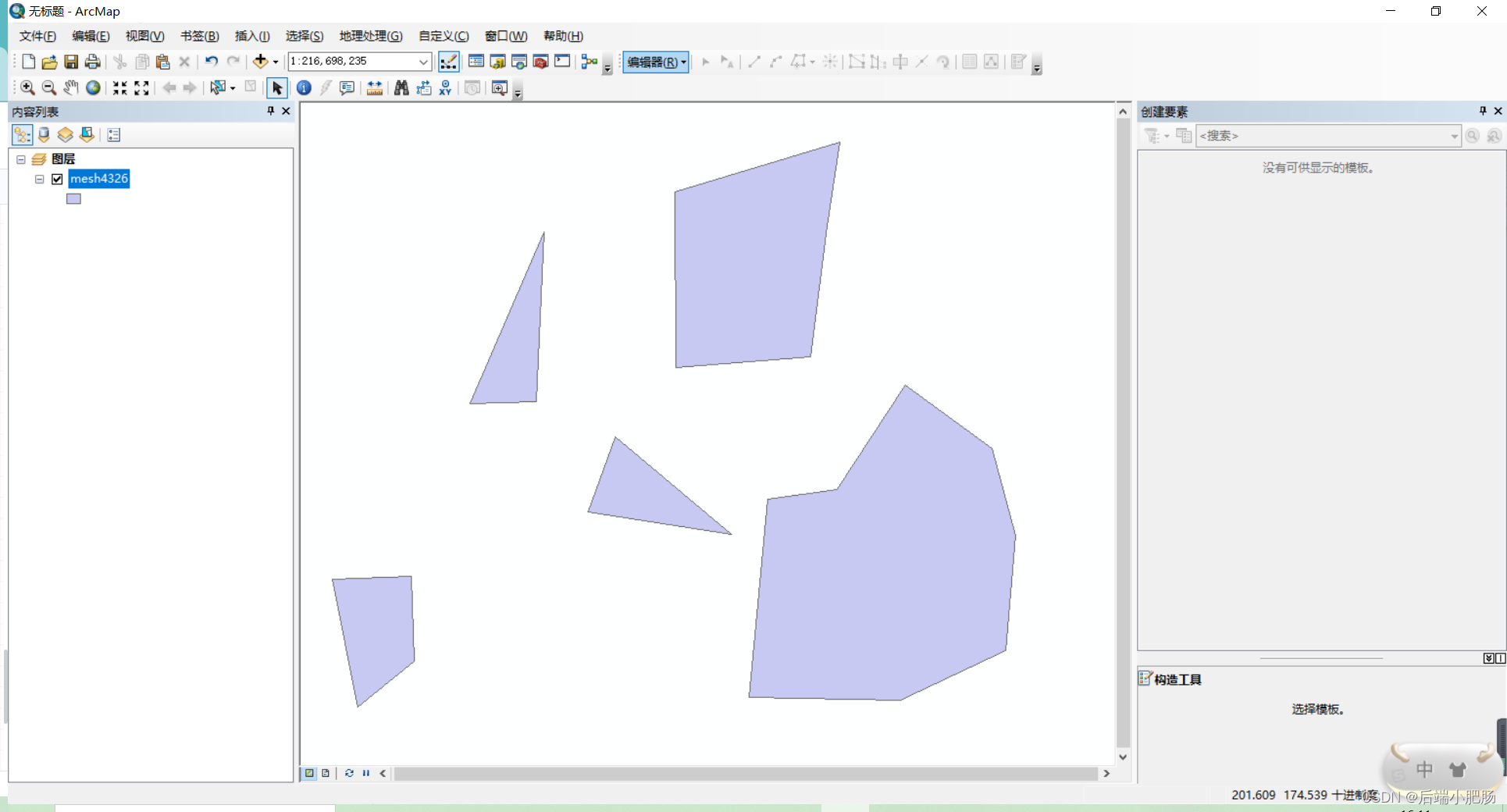Activate the Pan tool
The height and width of the screenshot is (812, 1507).
pos(70,87)
